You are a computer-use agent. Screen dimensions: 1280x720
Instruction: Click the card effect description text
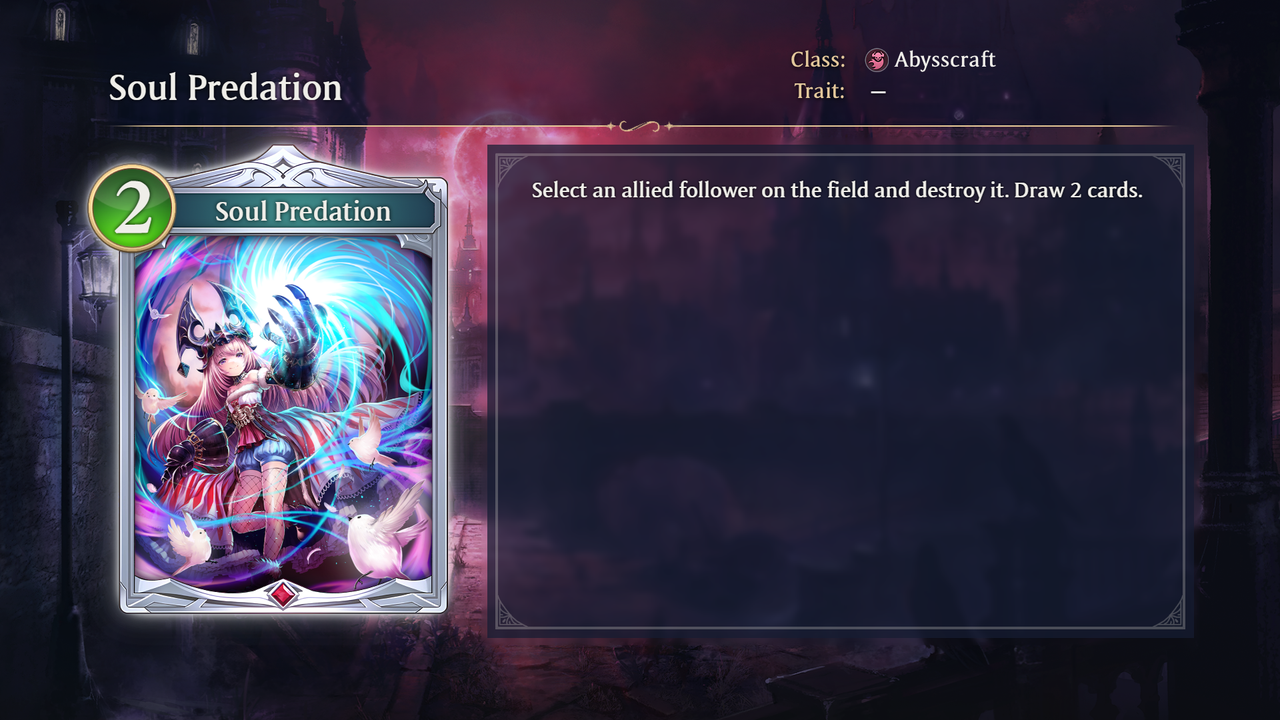[837, 190]
